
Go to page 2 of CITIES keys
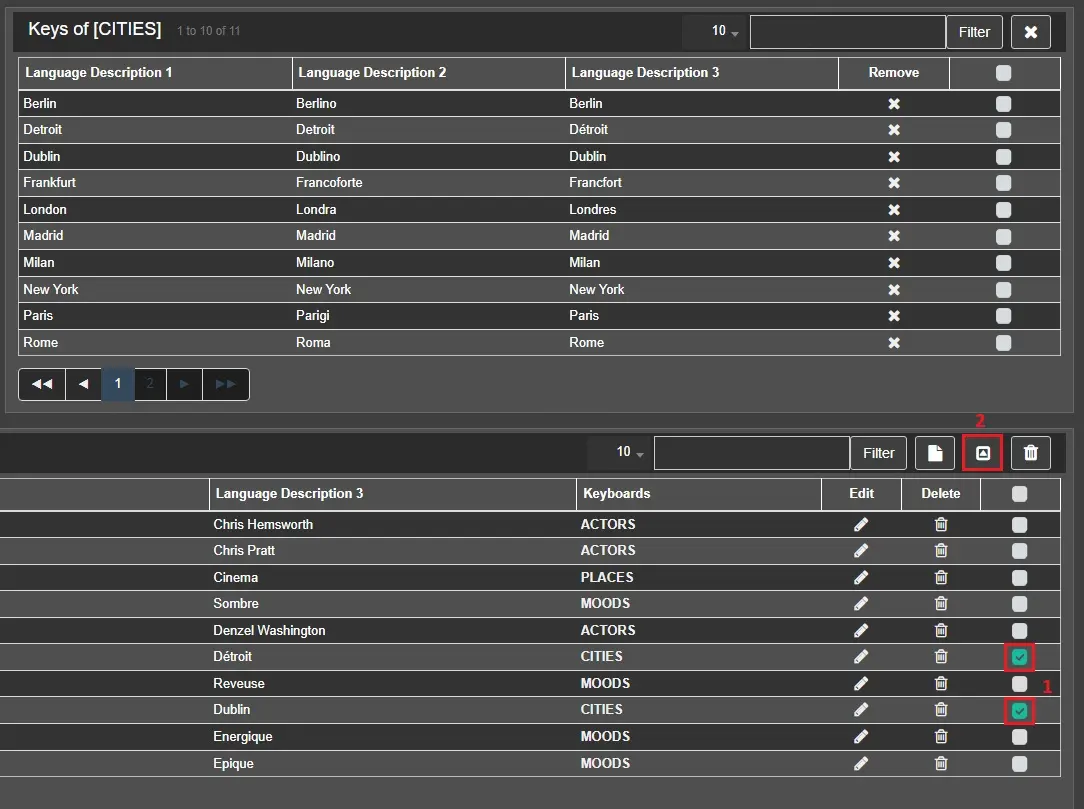[x=150, y=384]
